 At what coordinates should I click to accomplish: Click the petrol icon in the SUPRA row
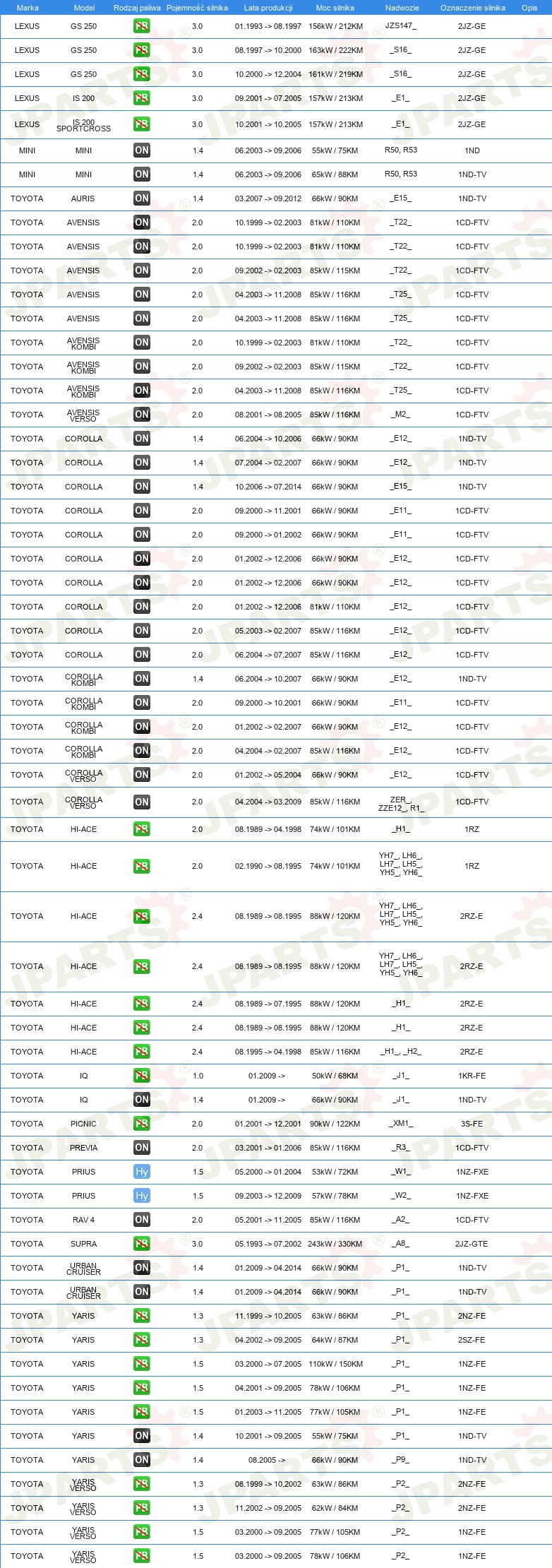tap(142, 1244)
